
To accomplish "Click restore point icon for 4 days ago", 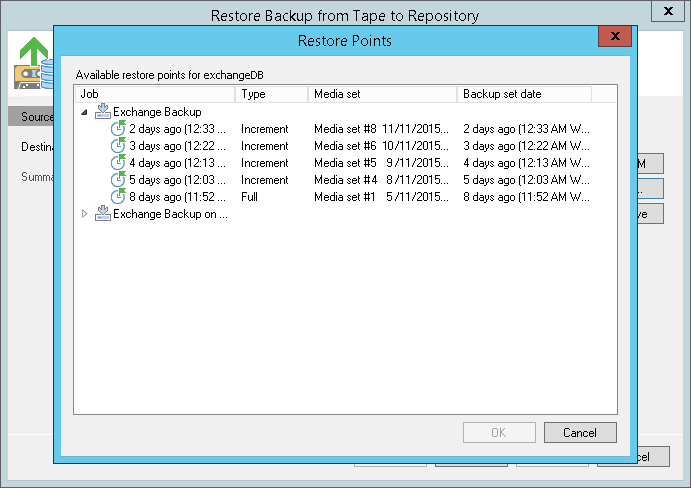I will [118, 163].
